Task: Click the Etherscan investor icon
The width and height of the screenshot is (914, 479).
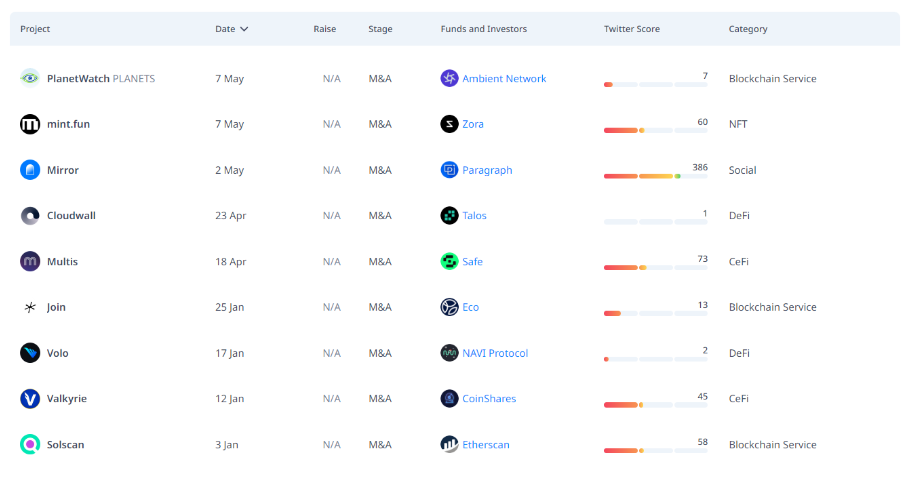Action: click(449, 445)
